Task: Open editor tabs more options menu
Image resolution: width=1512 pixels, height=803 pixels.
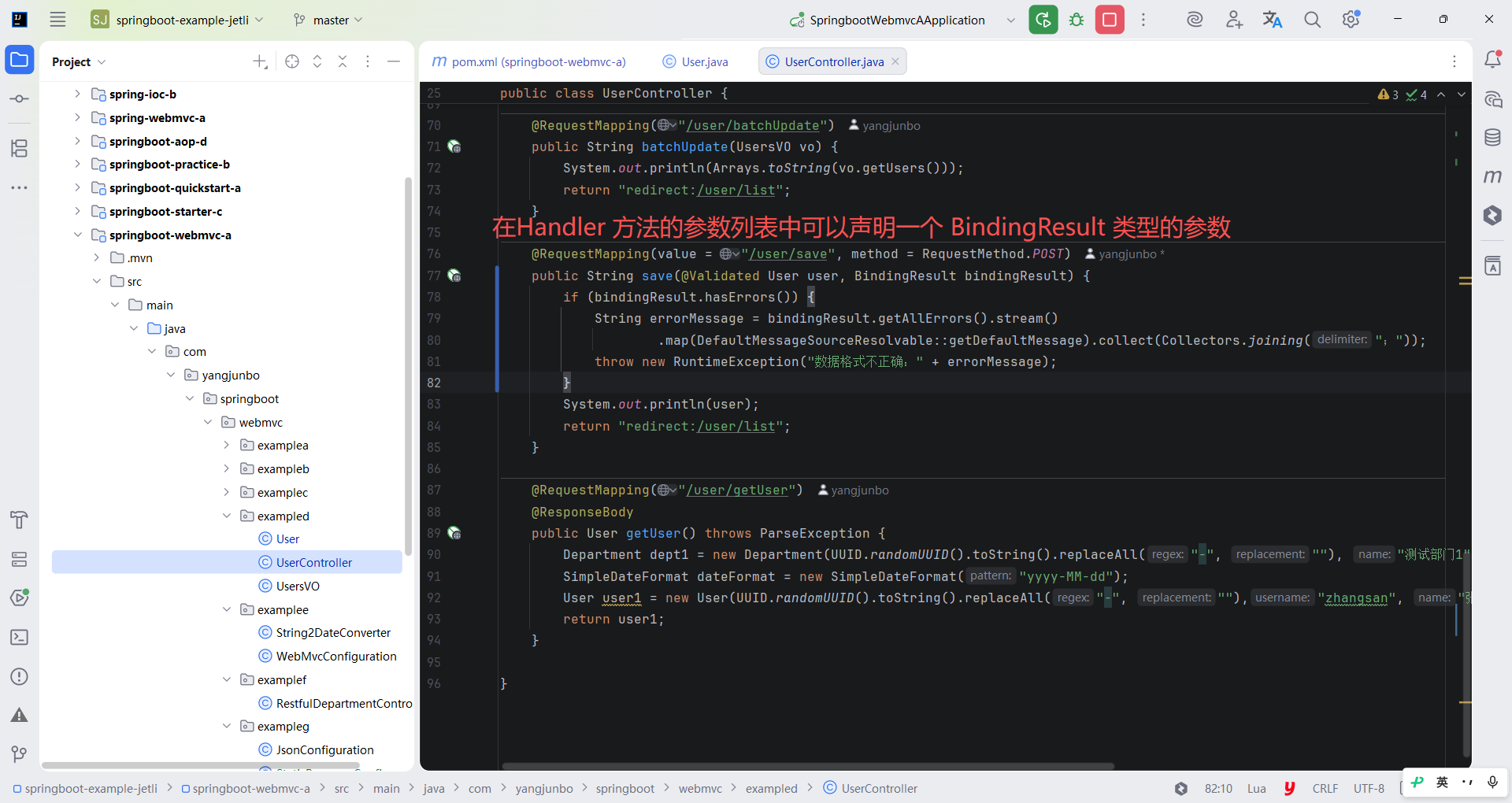Action: pos(1455,61)
